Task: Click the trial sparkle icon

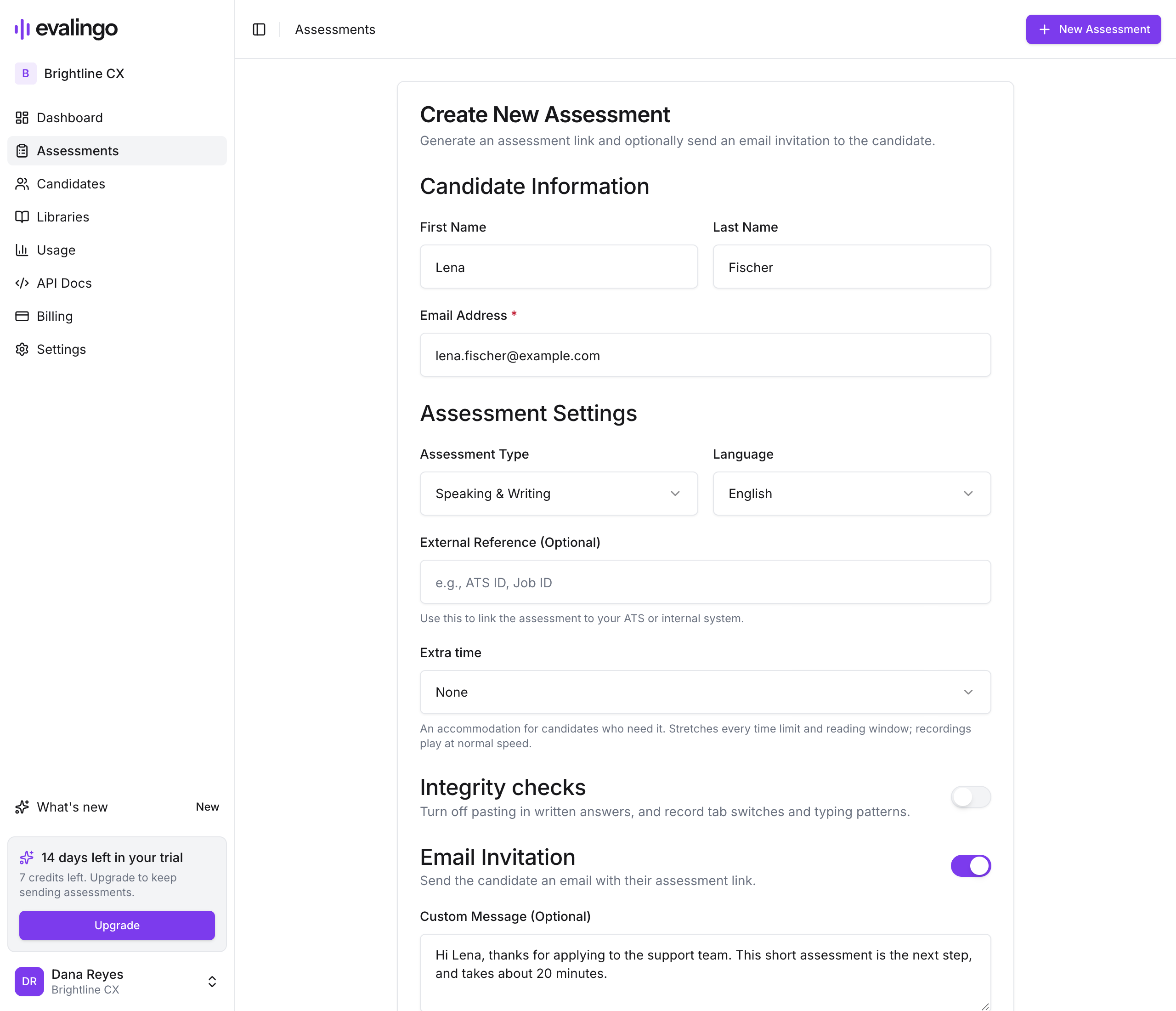Action: (27, 857)
